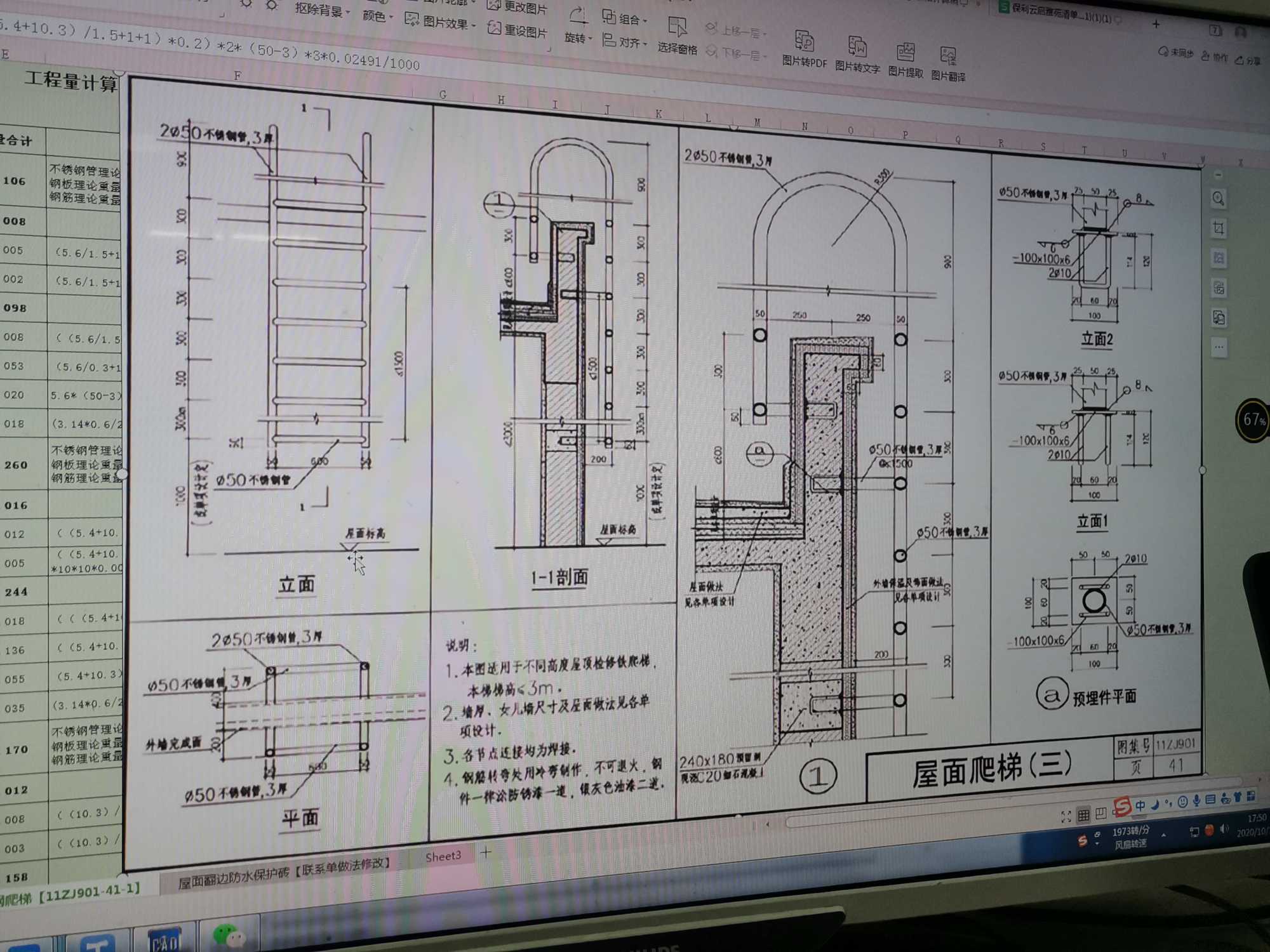Click the 协作 collaborate button

(1215, 57)
